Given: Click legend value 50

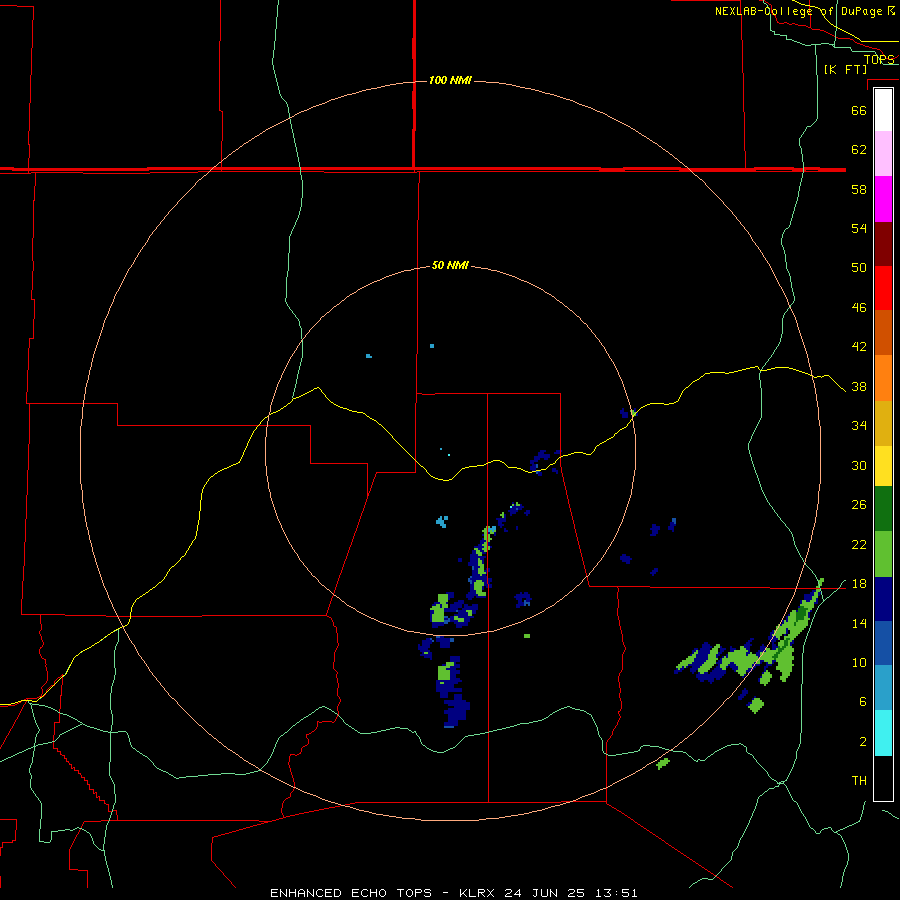Looking at the screenshot, I should [859, 267].
